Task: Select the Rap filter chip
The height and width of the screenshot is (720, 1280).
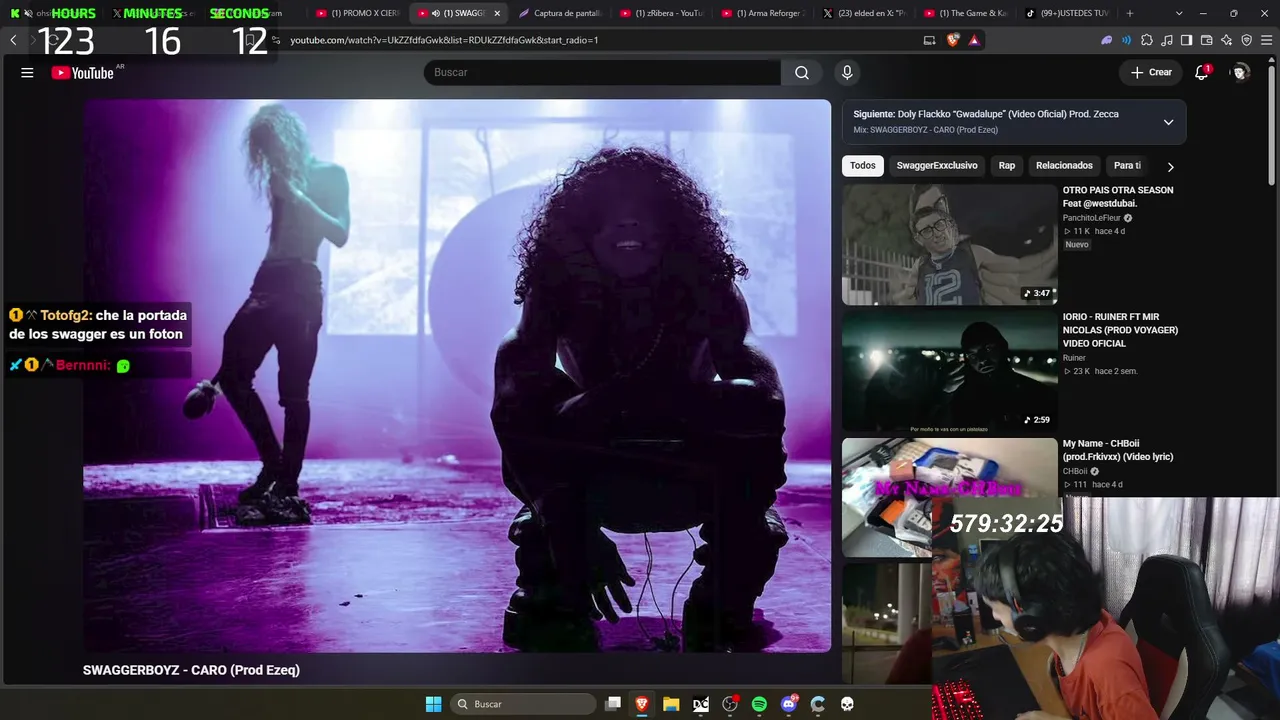Action: (x=1007, y=166)
